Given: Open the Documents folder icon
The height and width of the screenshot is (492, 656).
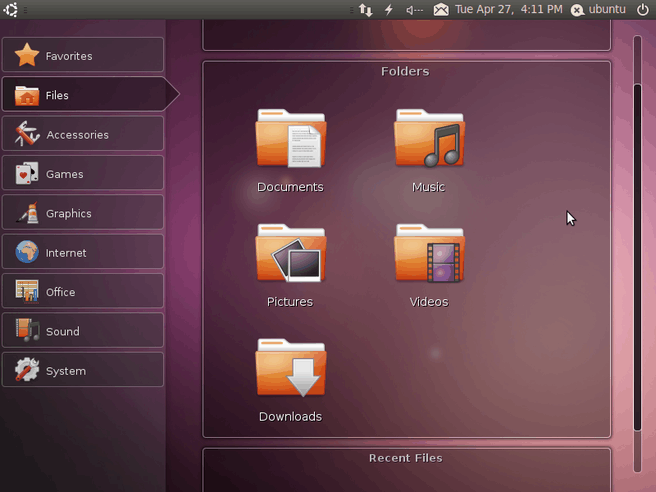Looking at the screenshot, I should pos(291,138).
